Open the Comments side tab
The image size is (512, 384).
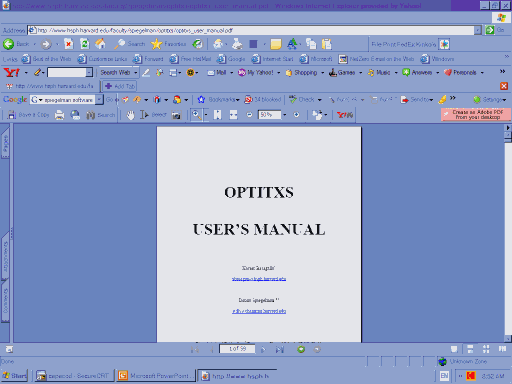(x=5, y=301)
